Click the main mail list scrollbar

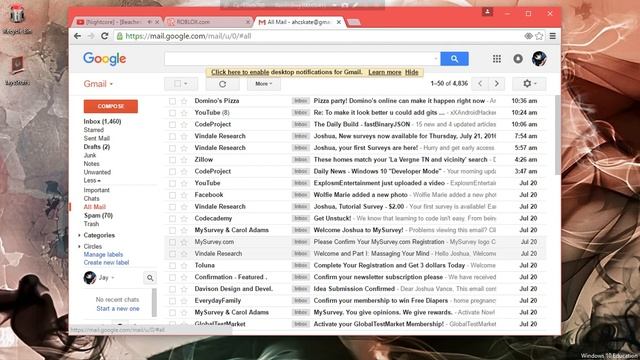pyautogui.click(x=558, y=135)
